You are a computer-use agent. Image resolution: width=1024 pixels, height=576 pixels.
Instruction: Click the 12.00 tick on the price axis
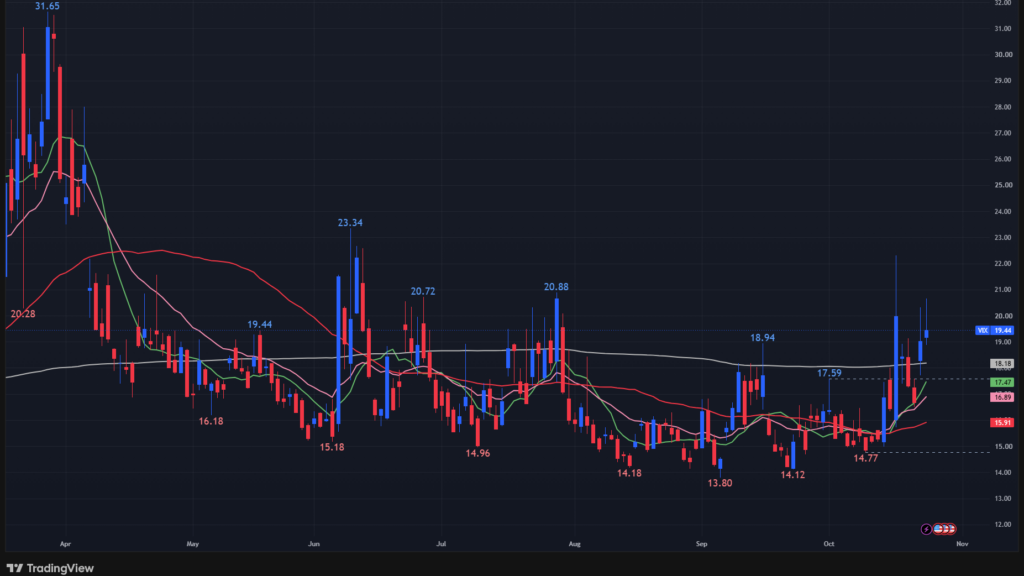1003,524
